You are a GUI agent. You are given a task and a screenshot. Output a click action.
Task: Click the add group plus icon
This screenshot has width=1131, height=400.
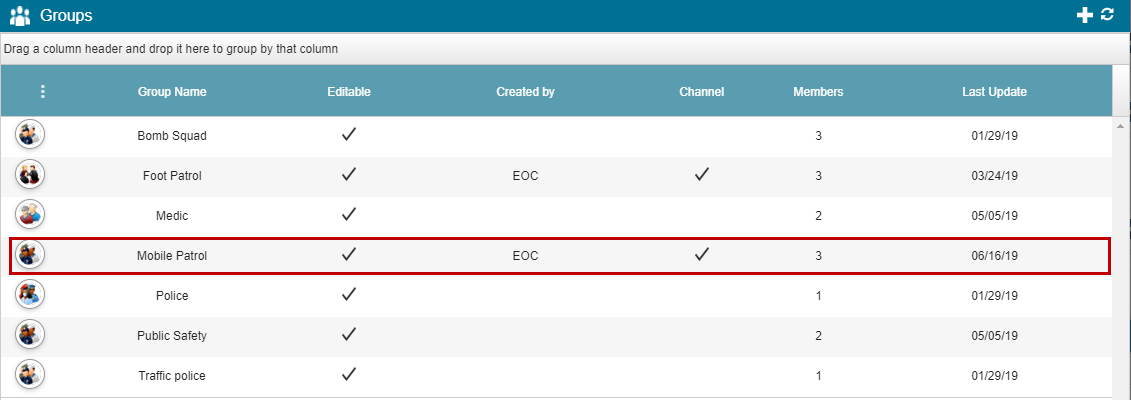(1084, 15)
